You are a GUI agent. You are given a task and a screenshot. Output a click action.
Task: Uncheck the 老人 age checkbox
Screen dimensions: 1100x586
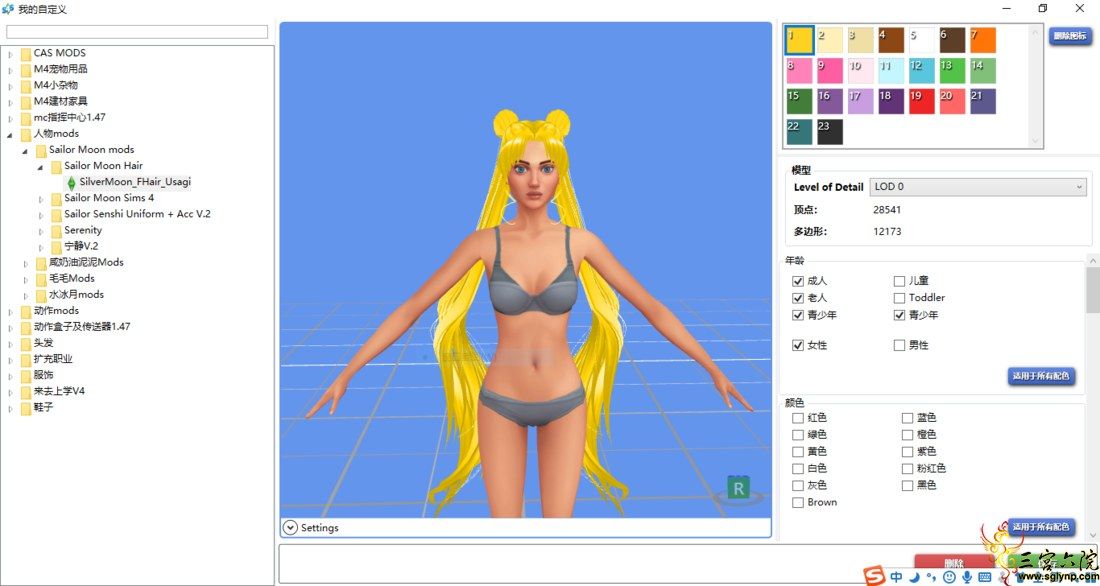point(798,298)
